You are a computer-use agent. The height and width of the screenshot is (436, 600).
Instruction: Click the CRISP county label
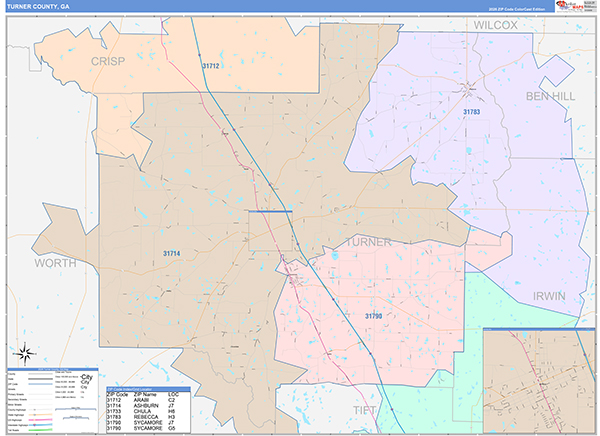click(108, 61)
